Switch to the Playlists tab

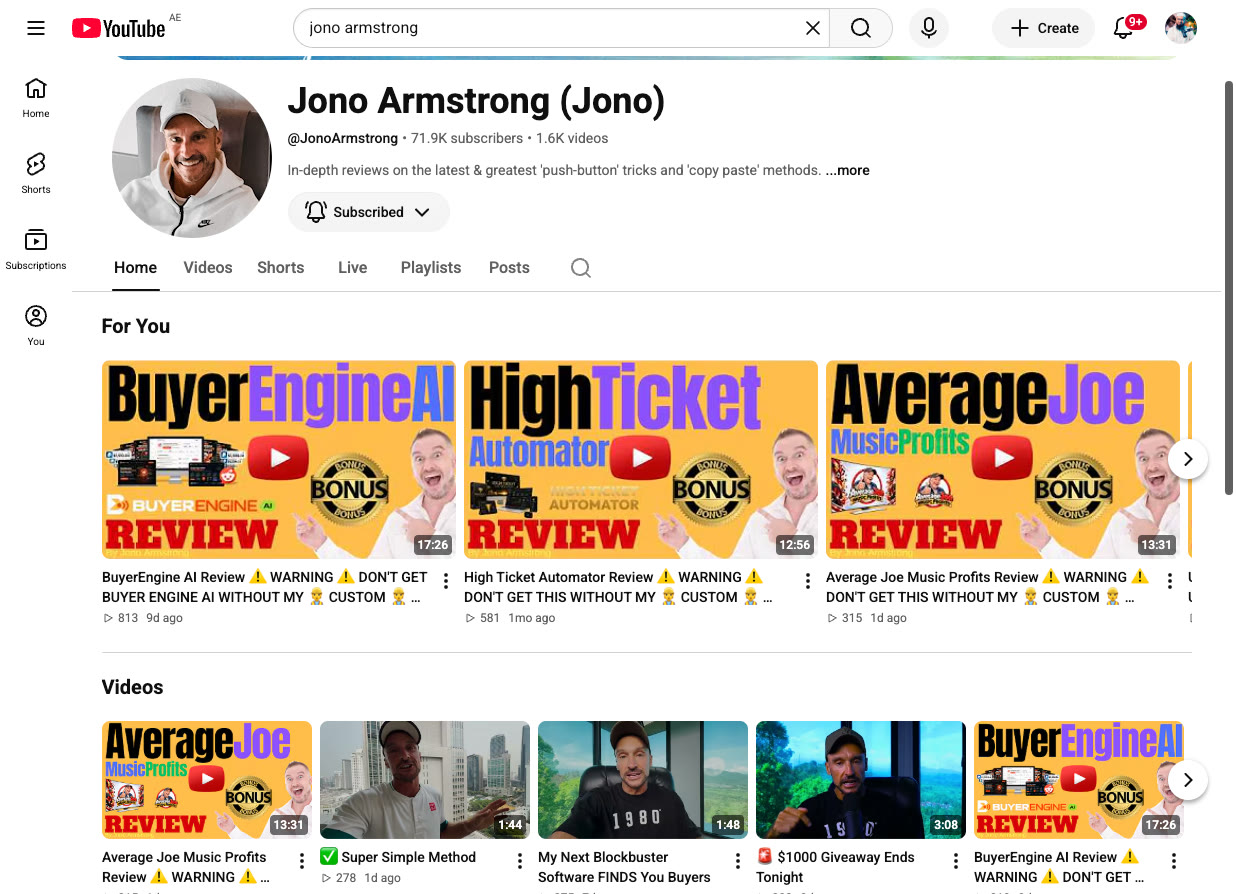tap(431, 267)
